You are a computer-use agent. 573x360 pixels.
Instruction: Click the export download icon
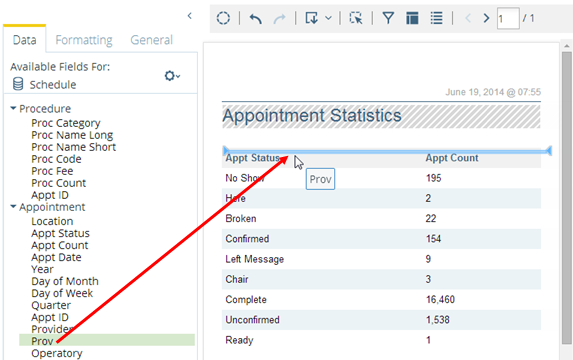(312, 18)
